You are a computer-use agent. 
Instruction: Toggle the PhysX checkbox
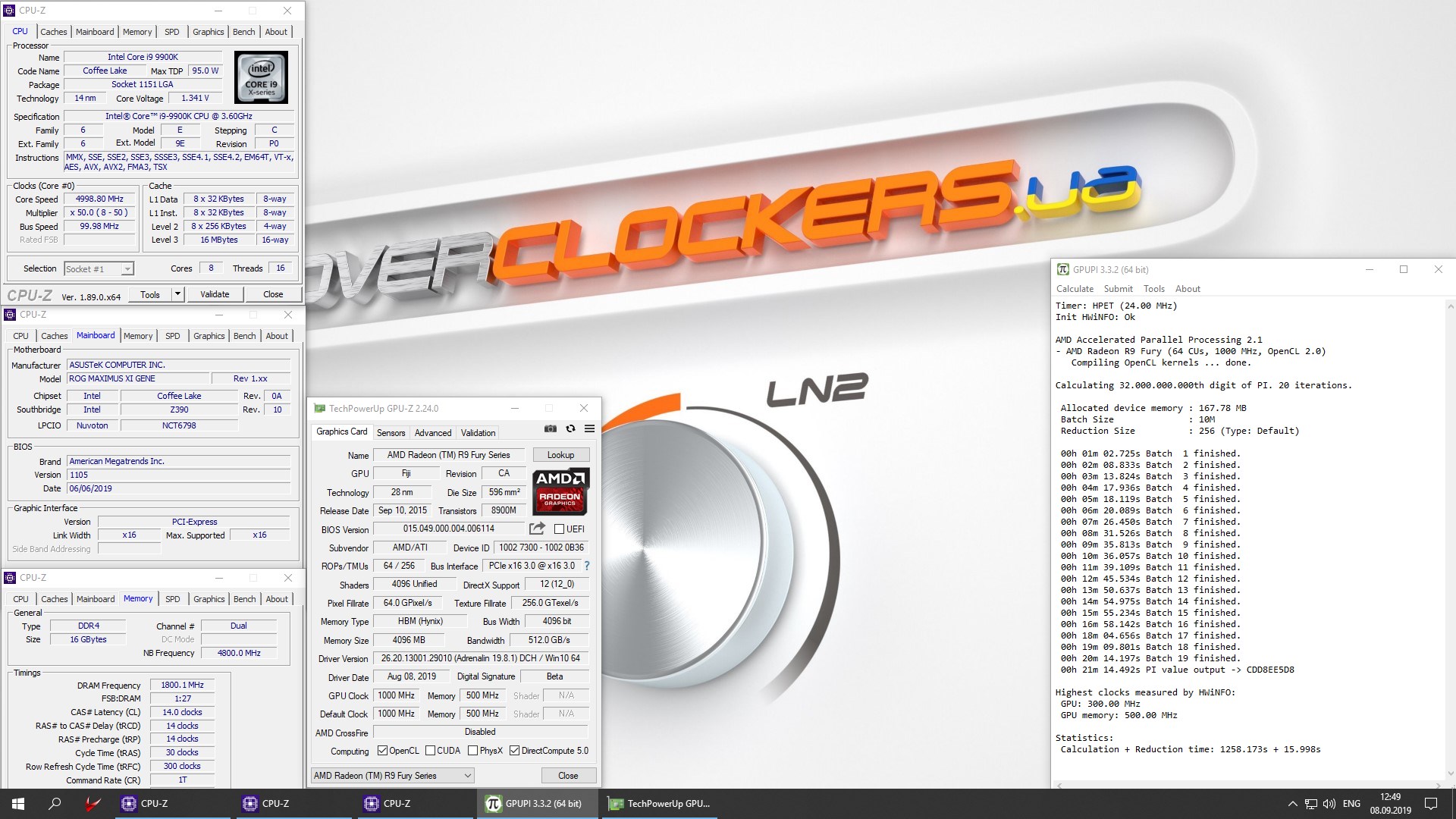point(472,751)
